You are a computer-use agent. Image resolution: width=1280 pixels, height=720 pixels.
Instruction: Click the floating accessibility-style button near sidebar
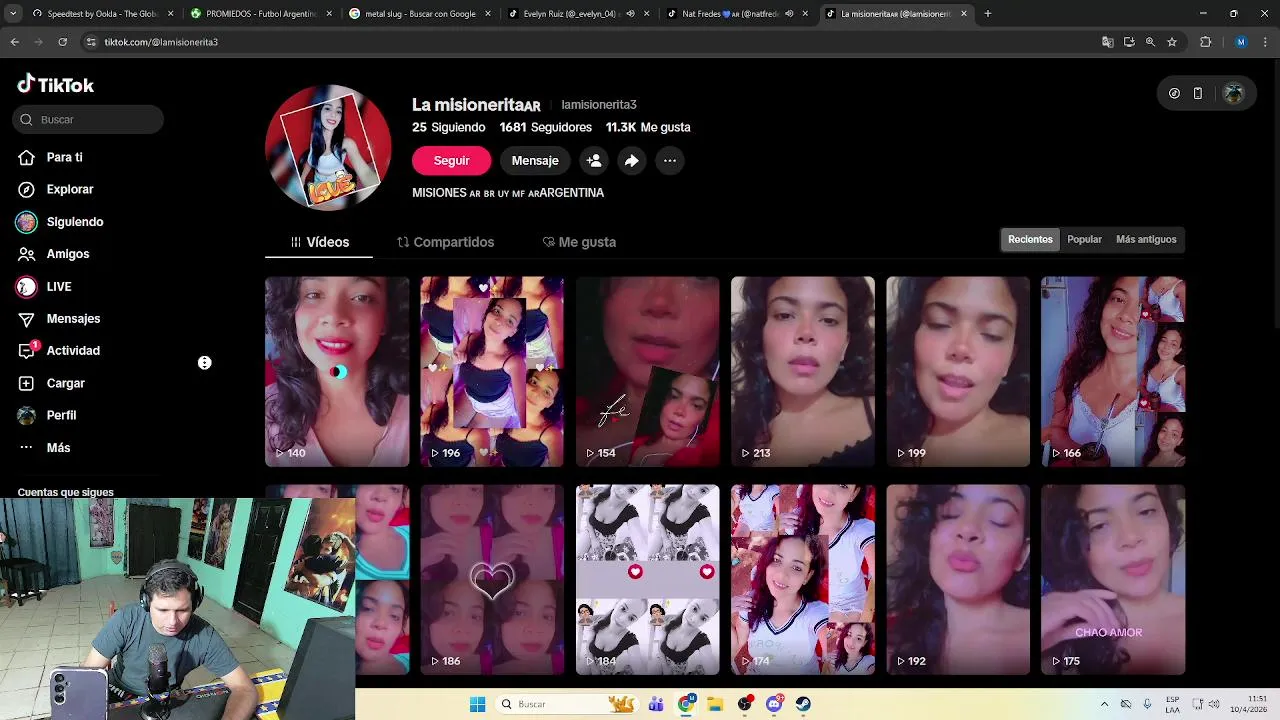pos(204,363)
